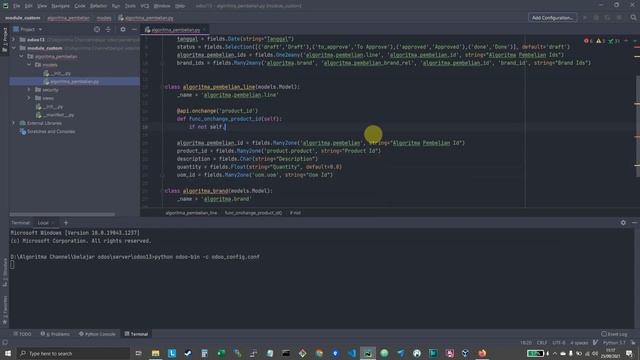Collapse the models folder
Screen dimensions: 640x360
29,64
